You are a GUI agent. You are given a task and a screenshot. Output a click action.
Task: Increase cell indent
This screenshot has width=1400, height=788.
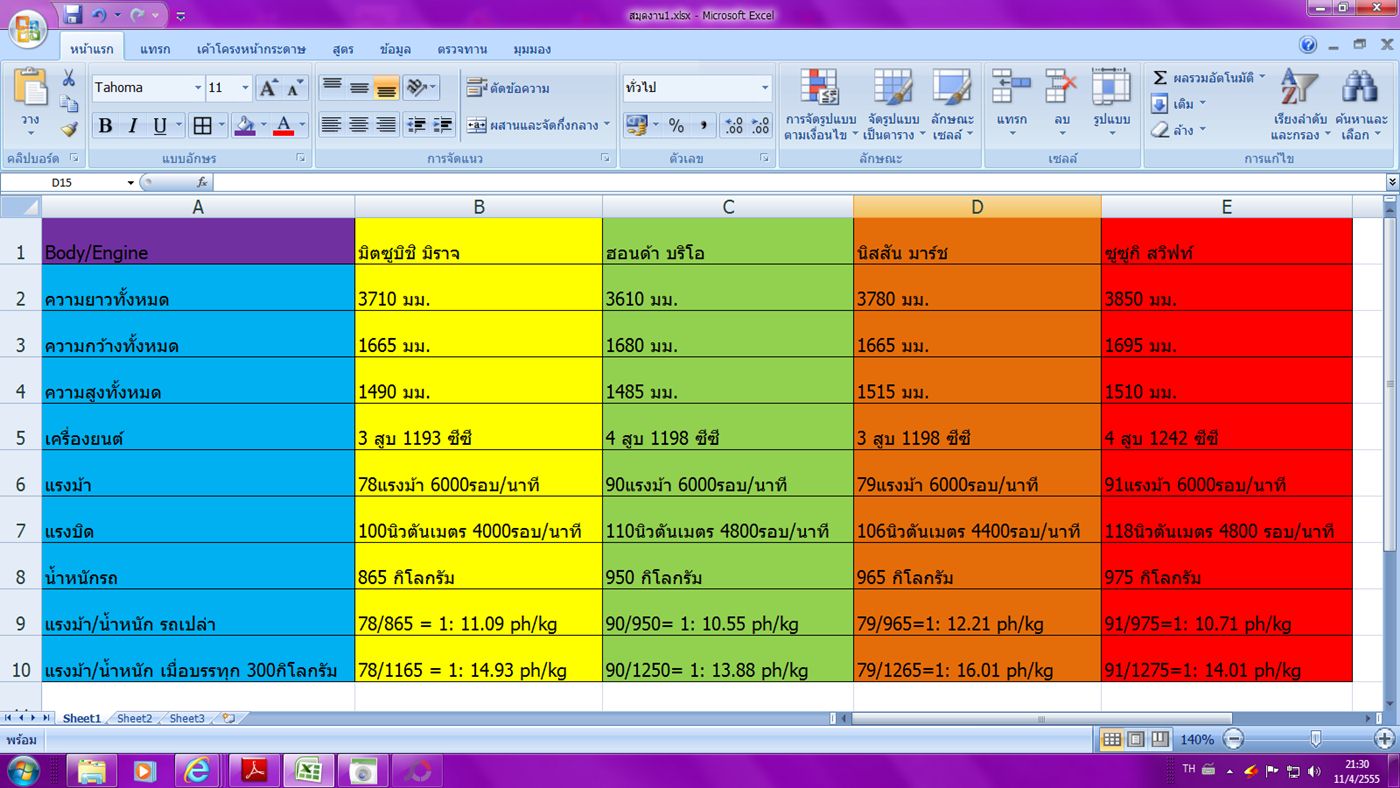tap(443, 126)
